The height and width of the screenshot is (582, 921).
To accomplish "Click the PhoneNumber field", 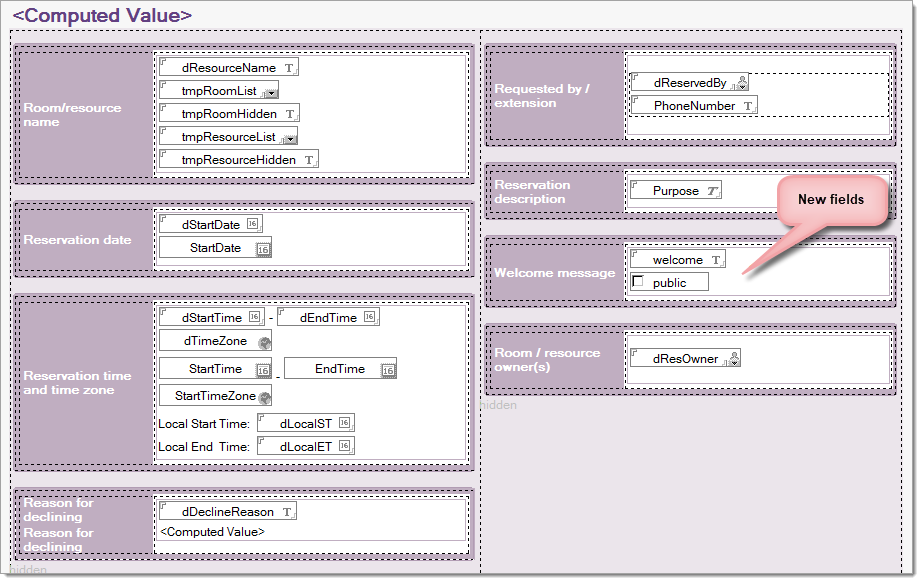I will pyautogui.click(x=694, y=106).
